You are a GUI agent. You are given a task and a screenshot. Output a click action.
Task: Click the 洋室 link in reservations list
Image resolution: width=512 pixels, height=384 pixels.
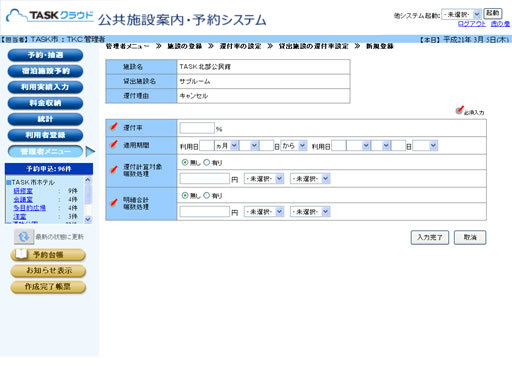[20, 217]
